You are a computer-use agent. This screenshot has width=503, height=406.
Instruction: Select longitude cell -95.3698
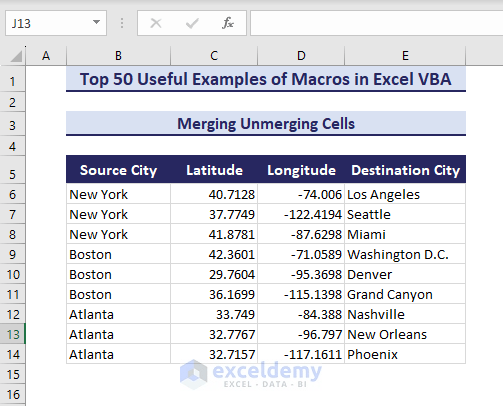point(301,274)
